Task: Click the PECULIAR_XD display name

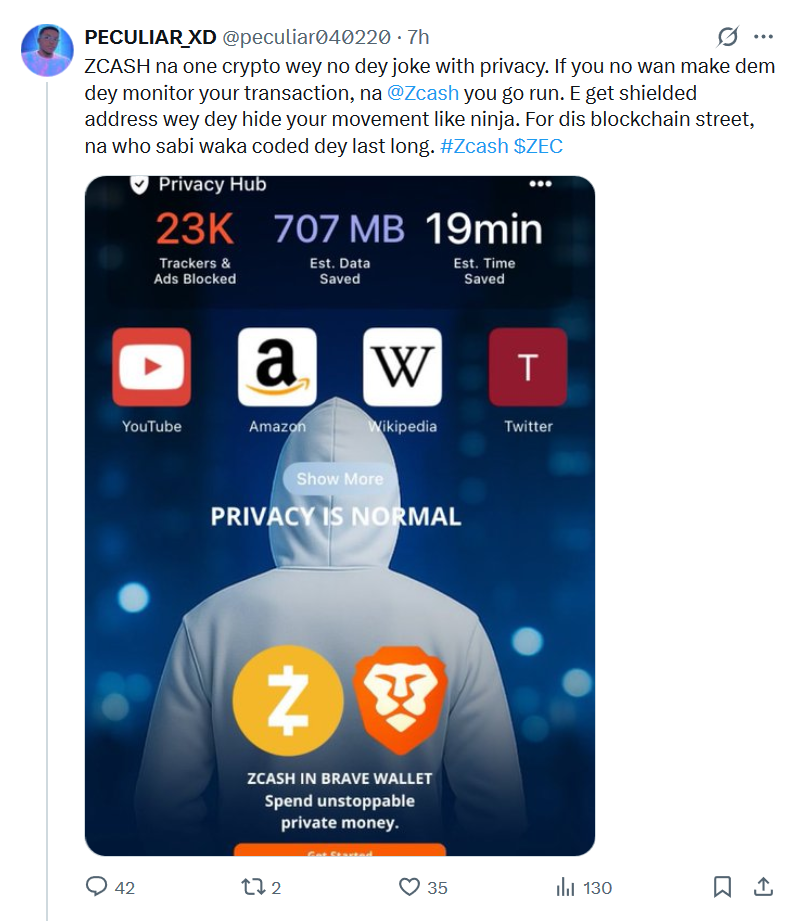Action: (x=150, y=37)
